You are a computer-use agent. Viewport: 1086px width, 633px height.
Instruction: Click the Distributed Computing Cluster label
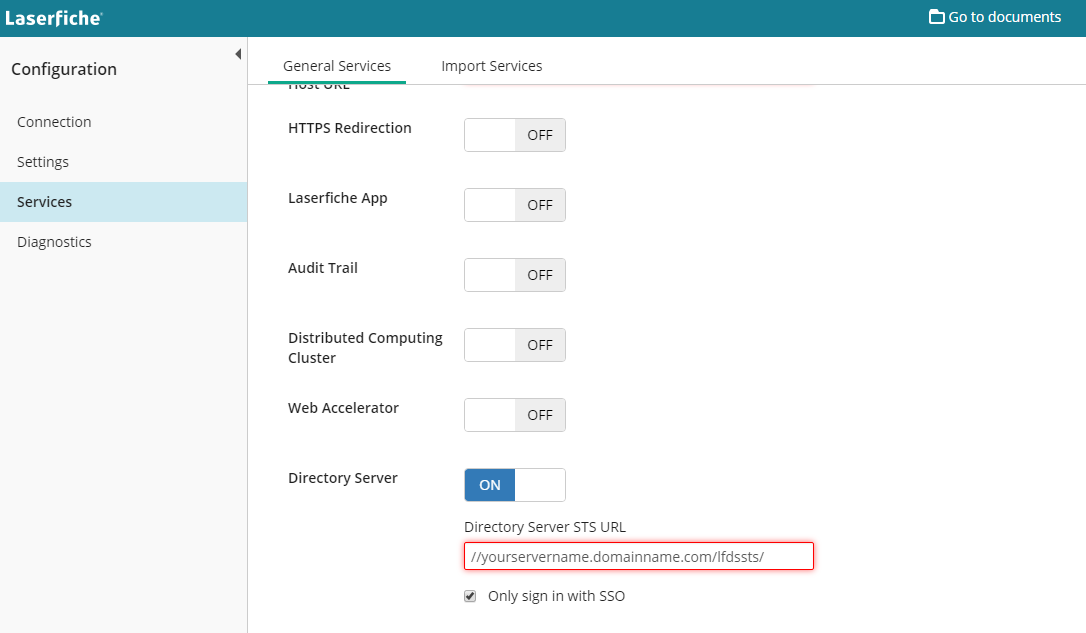(x=365, y=348)
